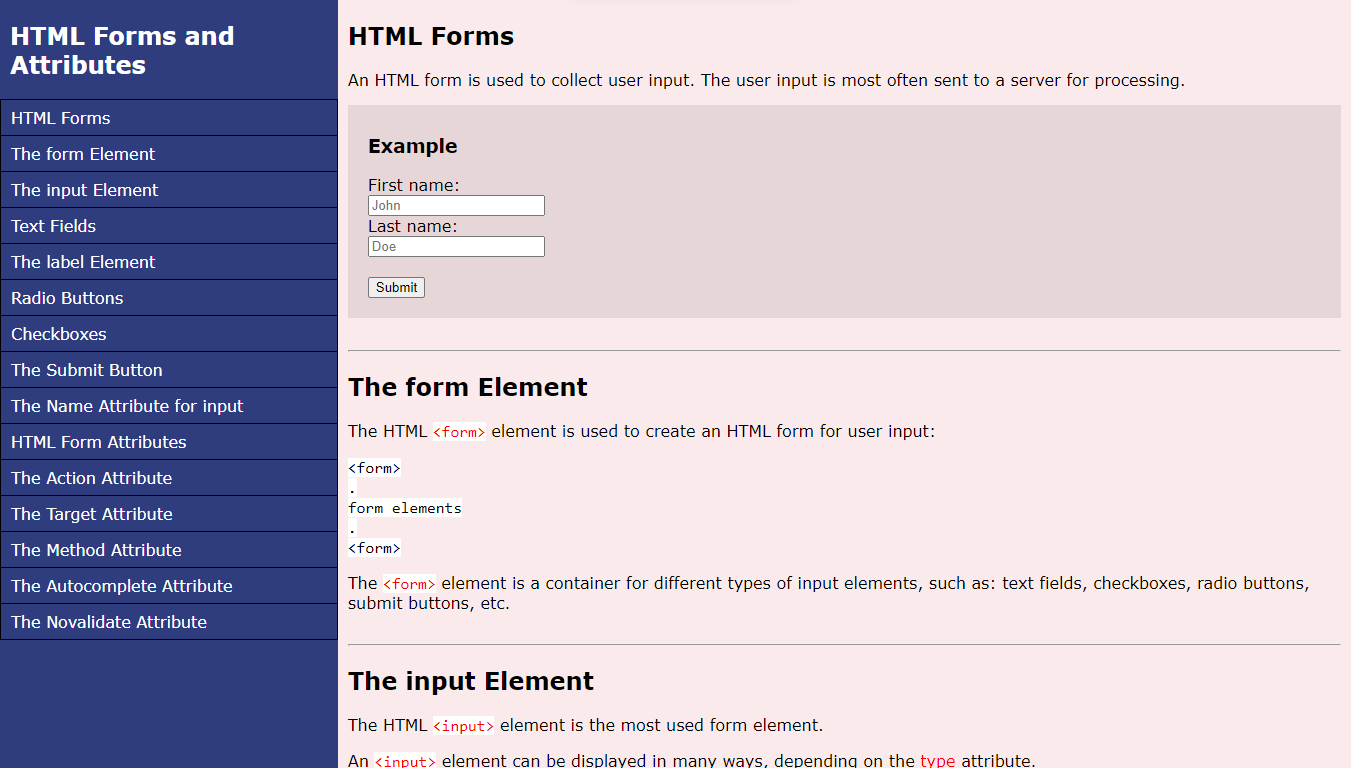
Task: Click the 'HTML Forms' main heading
Action: (x=431, y=37)
